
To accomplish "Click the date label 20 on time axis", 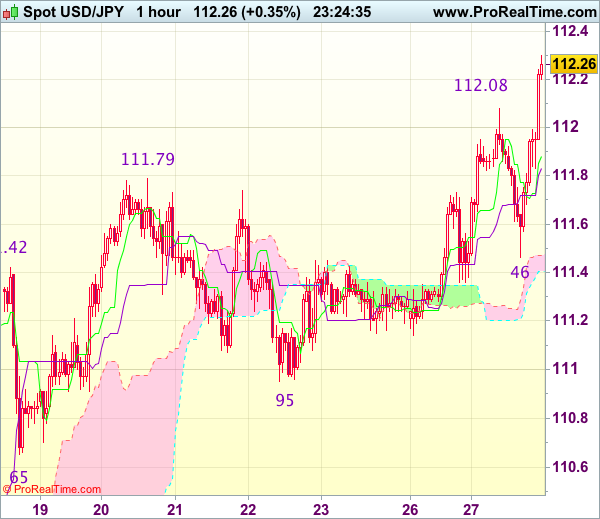I will pos(101,510).
